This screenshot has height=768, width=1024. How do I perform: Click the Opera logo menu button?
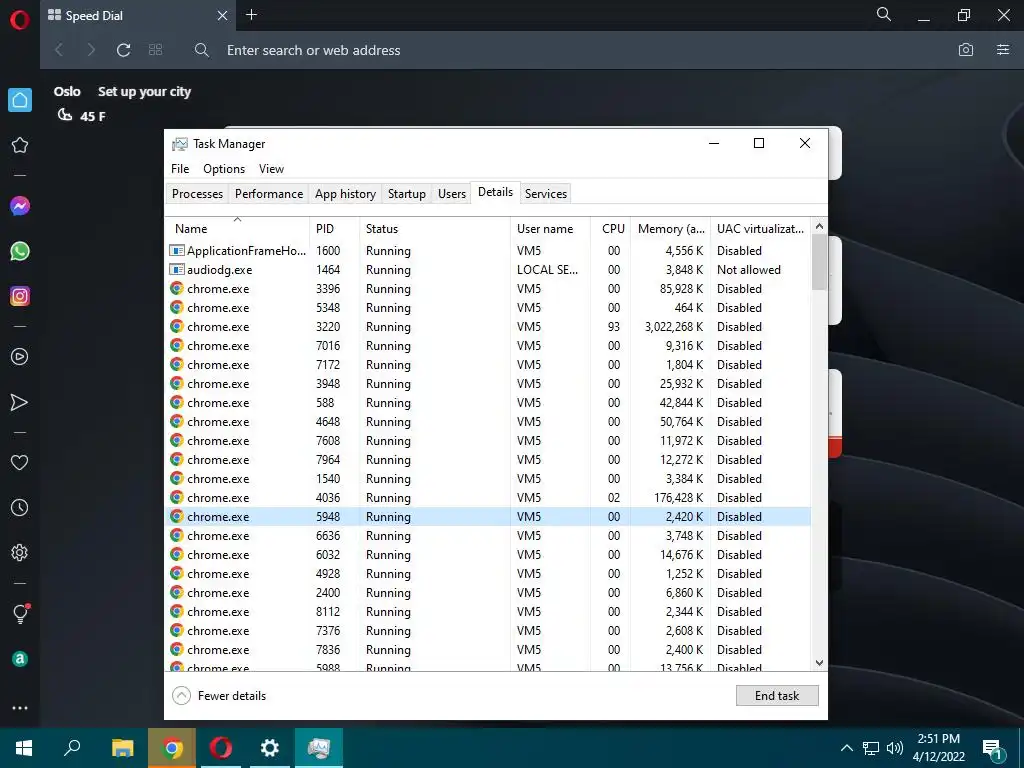tap(20, 20)
